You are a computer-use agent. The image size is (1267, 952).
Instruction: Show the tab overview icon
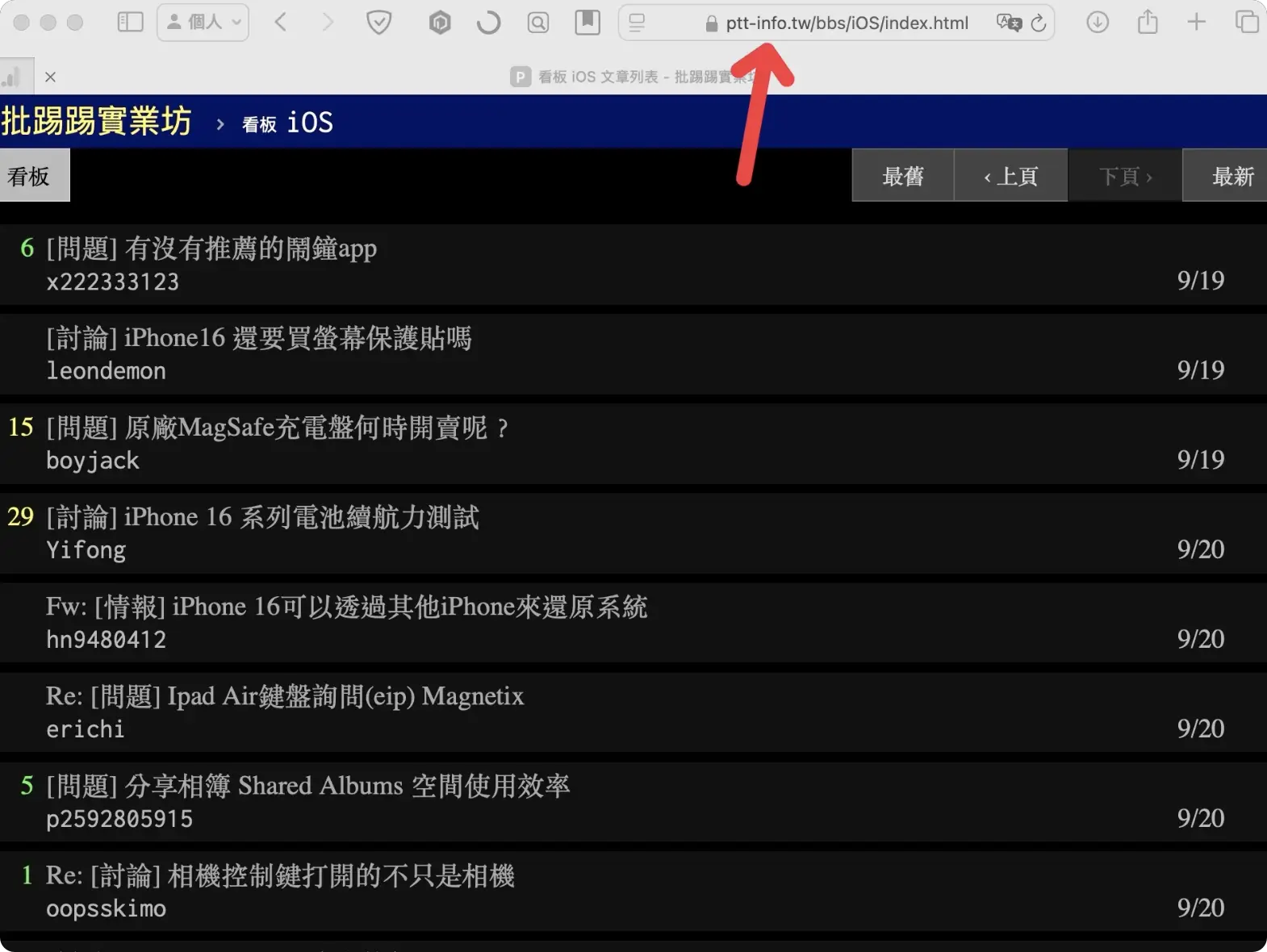coord(1247,22)
